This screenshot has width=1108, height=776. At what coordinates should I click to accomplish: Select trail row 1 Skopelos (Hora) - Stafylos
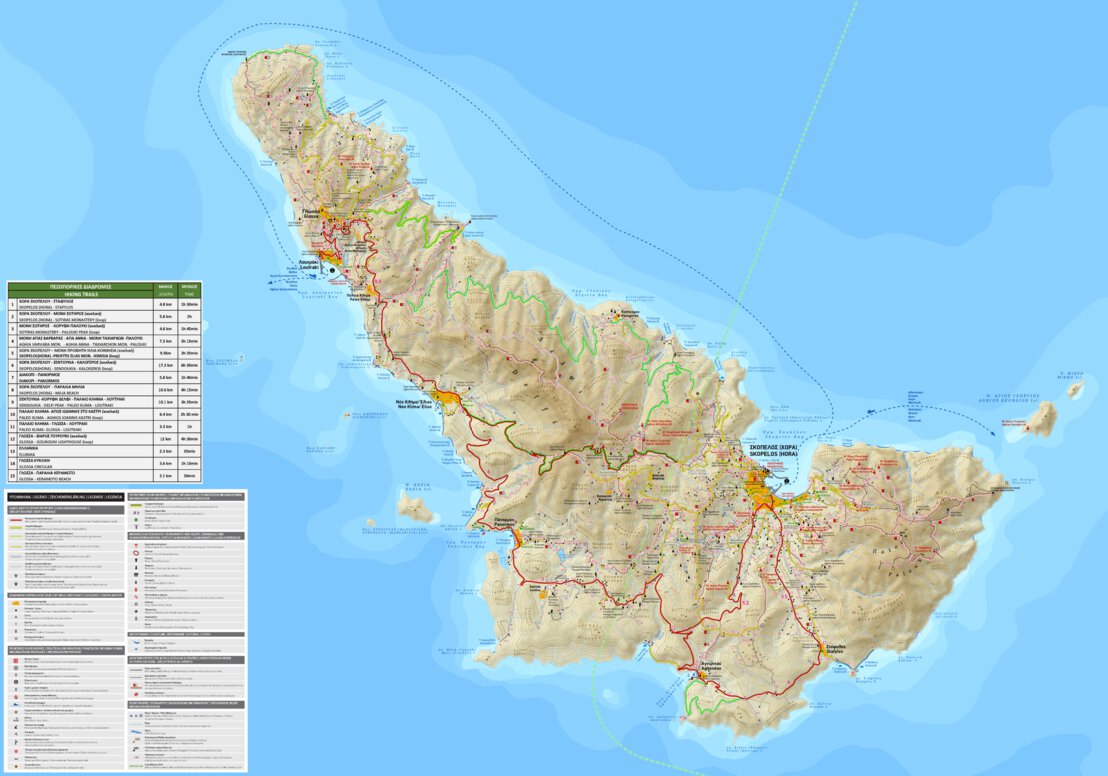105,305
